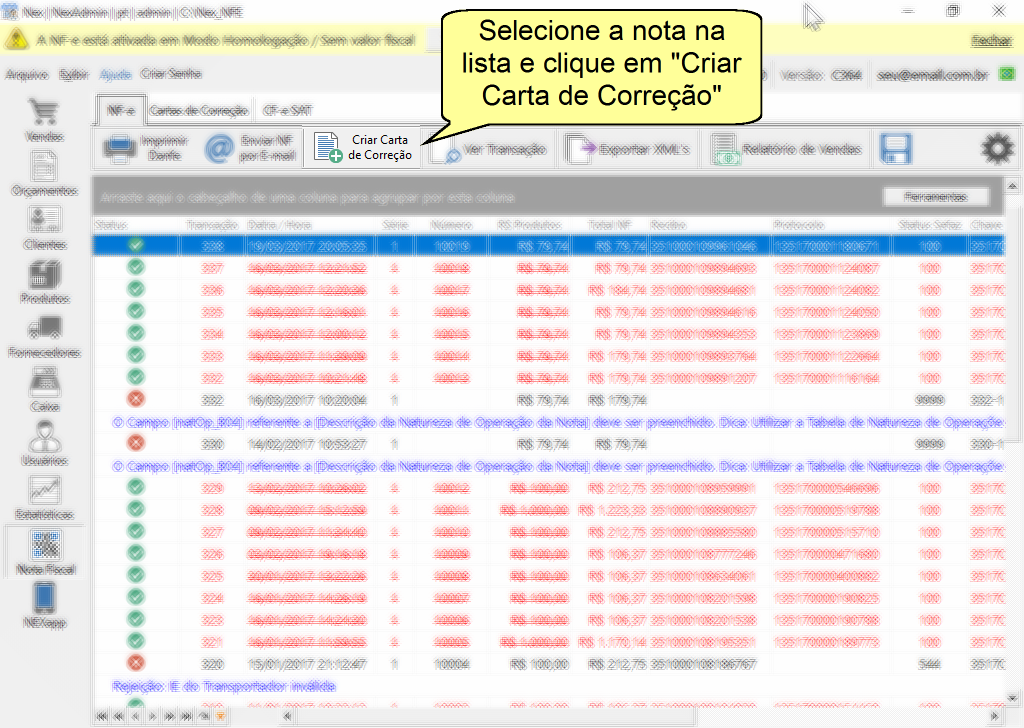1024x728 pixels.
Task: Click the blue floppy disk save icon
Action: (895, 149)
